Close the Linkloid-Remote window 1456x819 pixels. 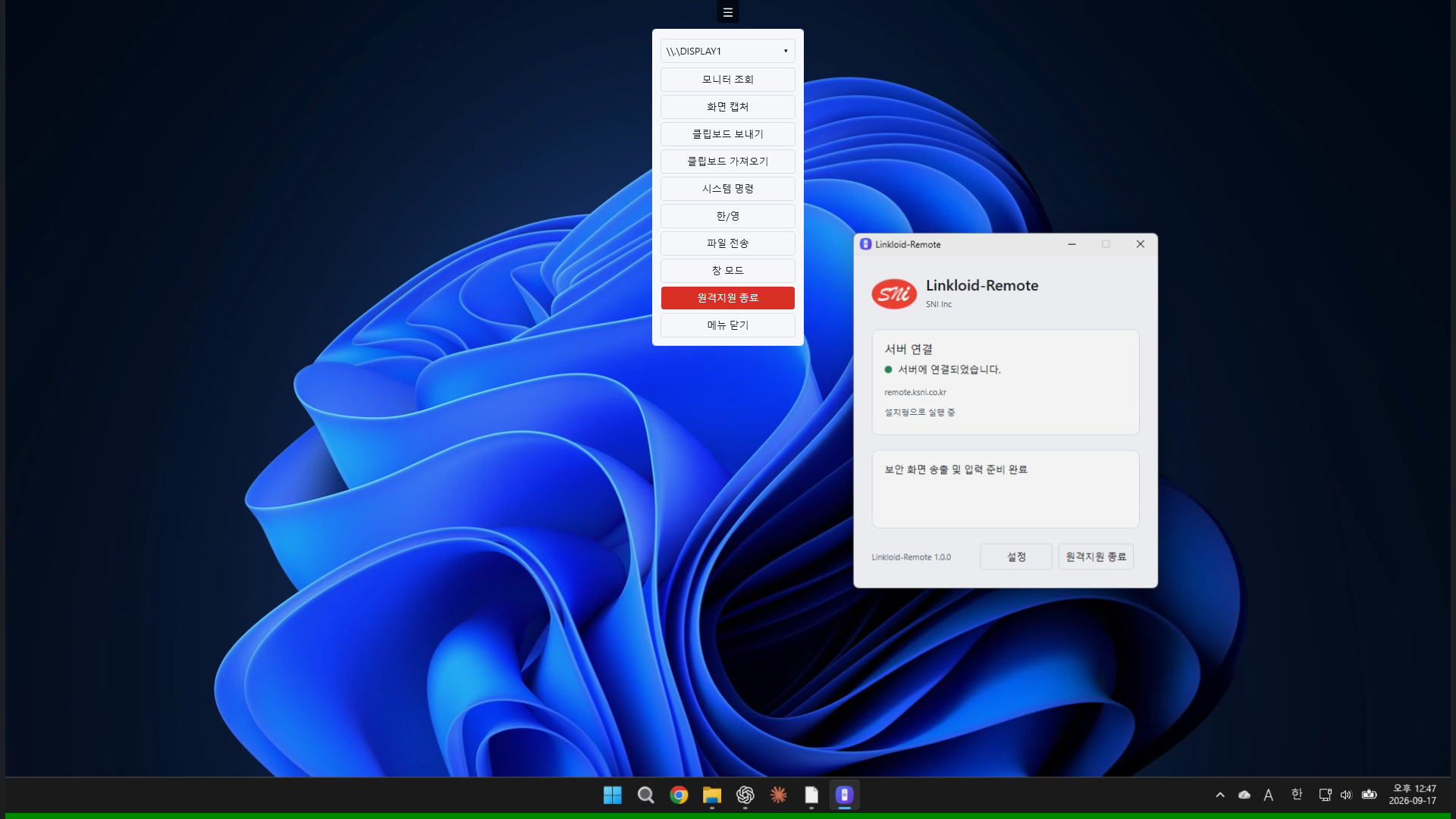click(1140, 244)
